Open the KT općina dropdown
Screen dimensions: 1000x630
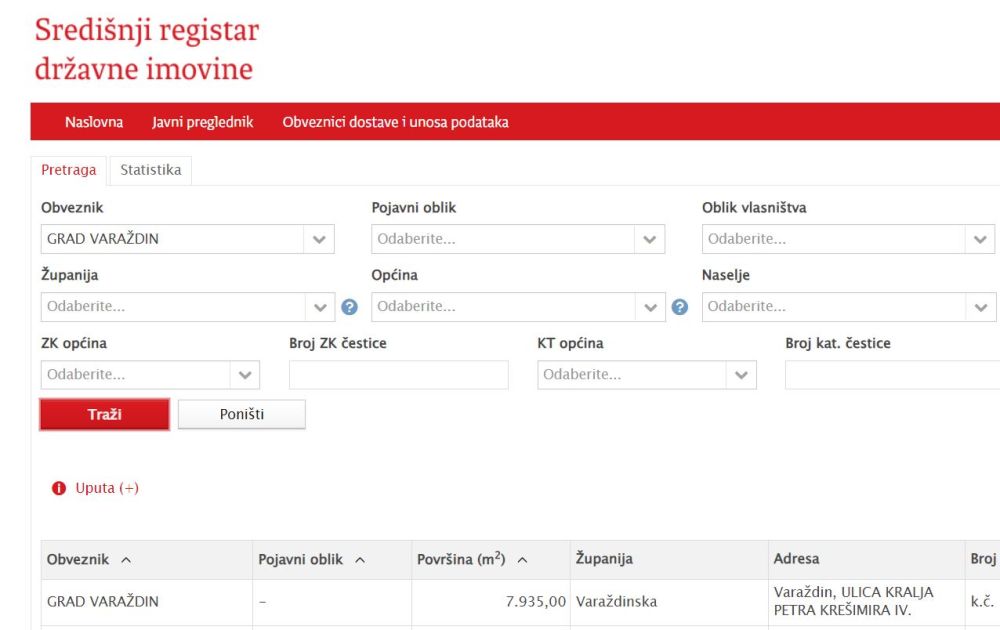click(x=741, y=375)
